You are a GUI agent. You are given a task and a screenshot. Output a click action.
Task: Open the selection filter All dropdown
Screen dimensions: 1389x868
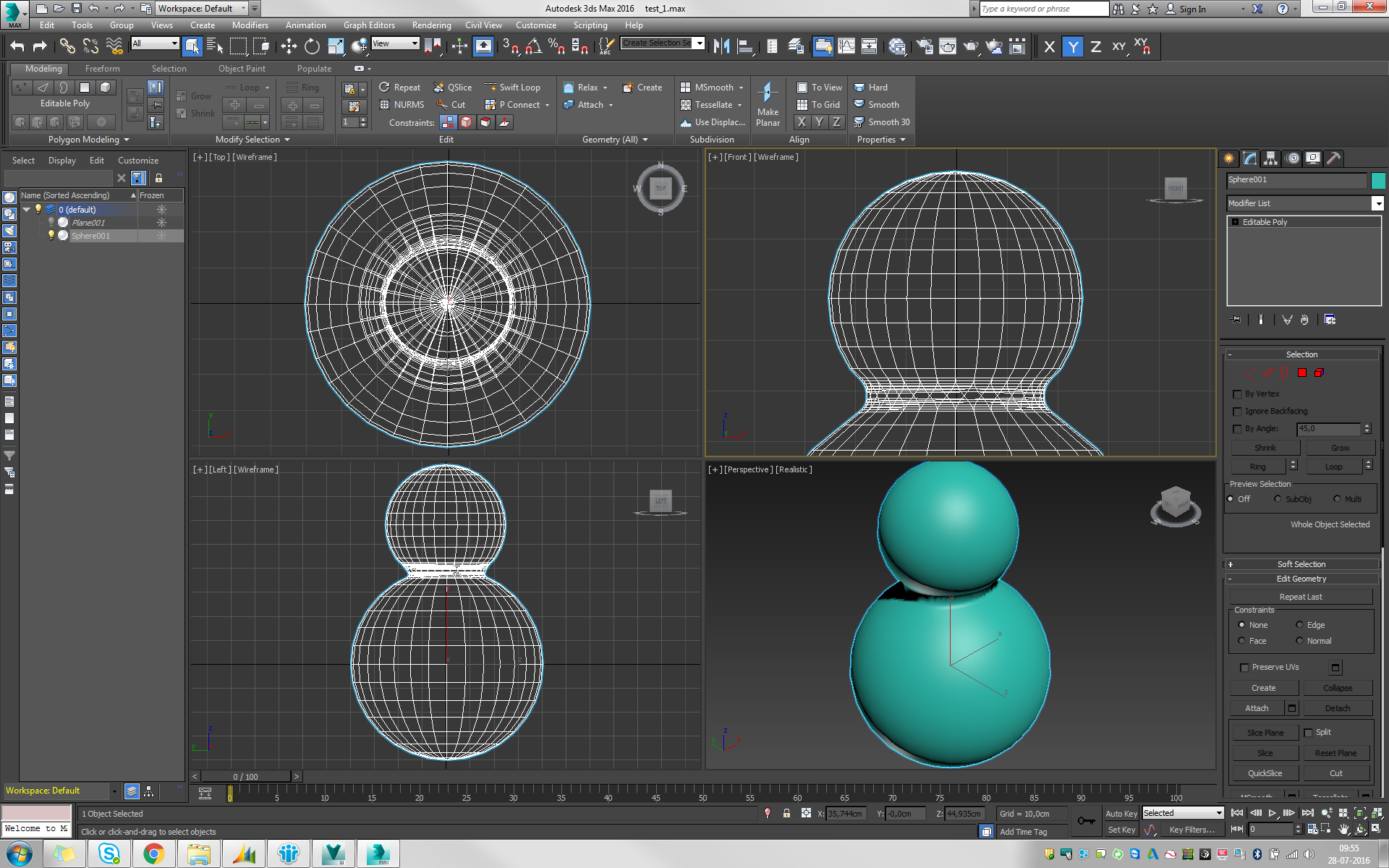[x=155, y=43]
